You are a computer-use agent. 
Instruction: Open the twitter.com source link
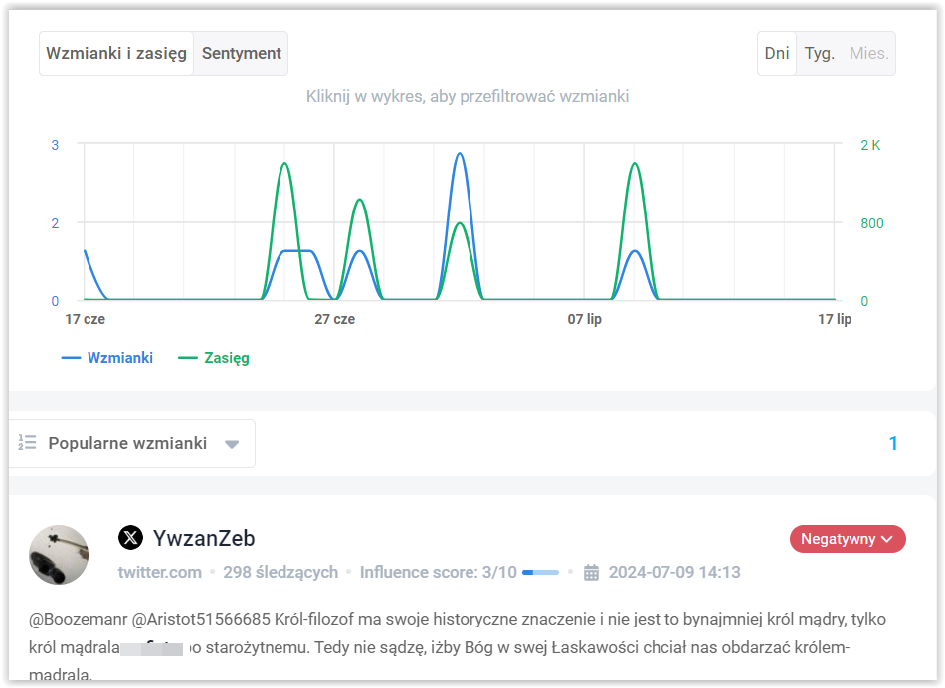click(x=160, y=572)
